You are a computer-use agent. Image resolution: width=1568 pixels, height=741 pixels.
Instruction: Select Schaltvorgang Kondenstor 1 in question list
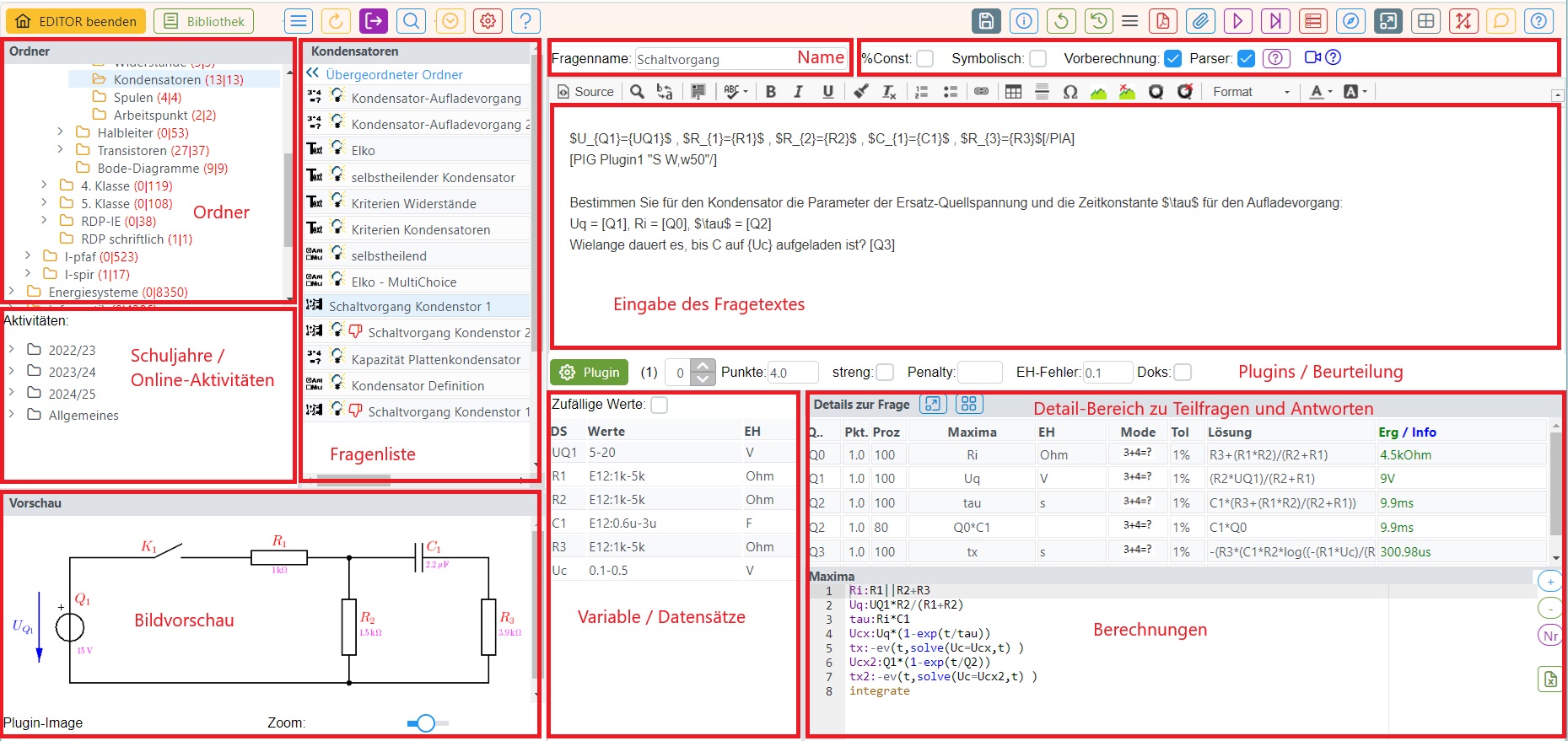coord(409,306)
